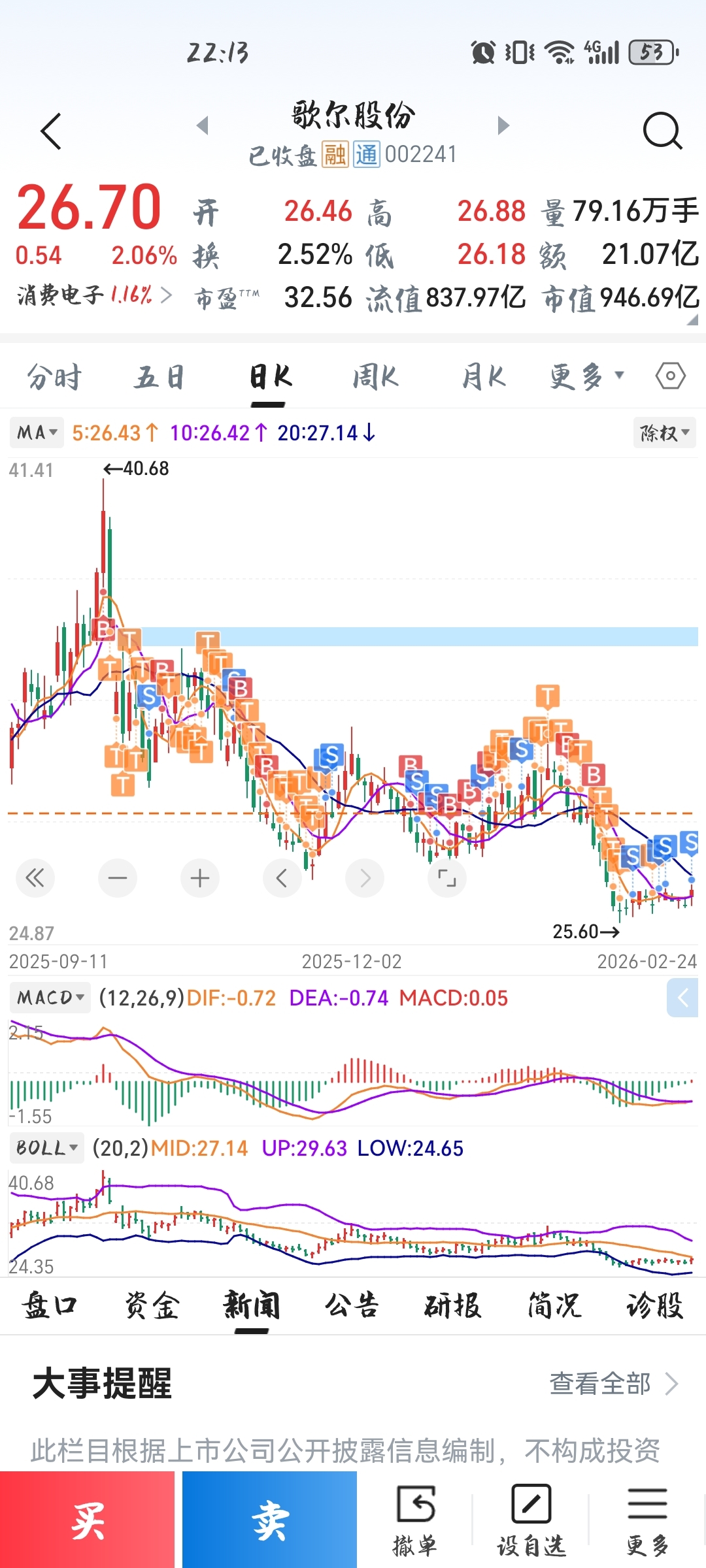
Task: Tap the 通 stock connect badge
Action: coord(367,155)
